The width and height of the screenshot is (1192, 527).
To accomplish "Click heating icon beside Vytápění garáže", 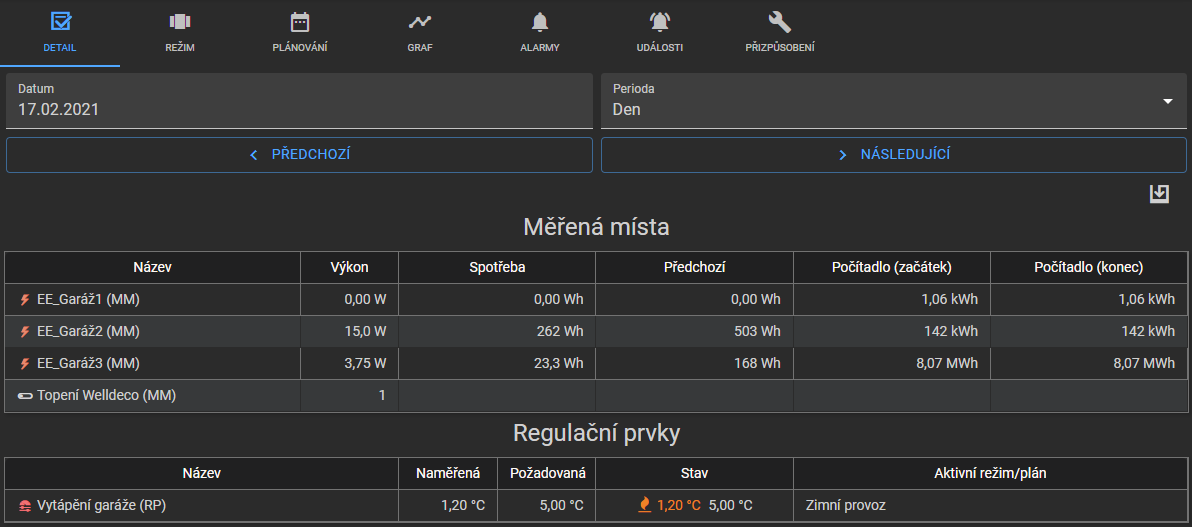I will pos(25,505).
